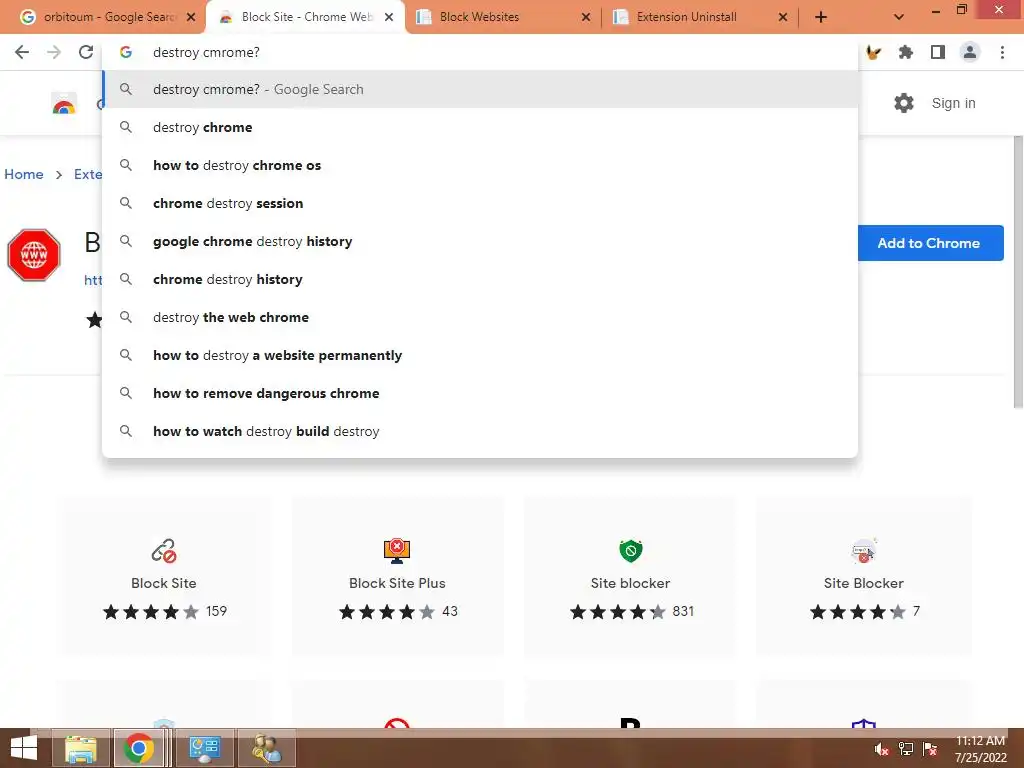Open a new browser tab
Screen dimensions: 1024x768
[821, 17]
